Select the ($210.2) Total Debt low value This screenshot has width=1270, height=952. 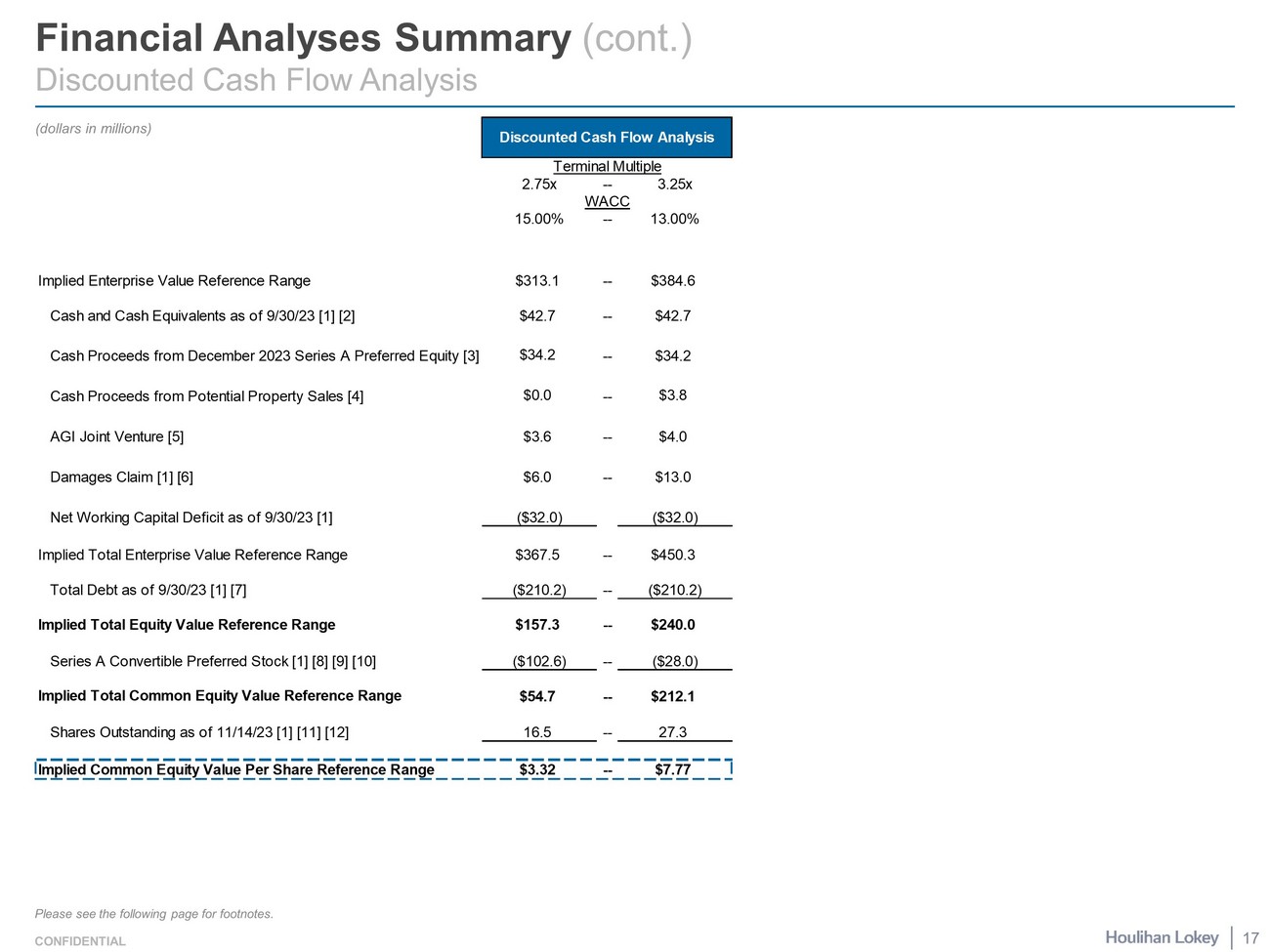539,590
